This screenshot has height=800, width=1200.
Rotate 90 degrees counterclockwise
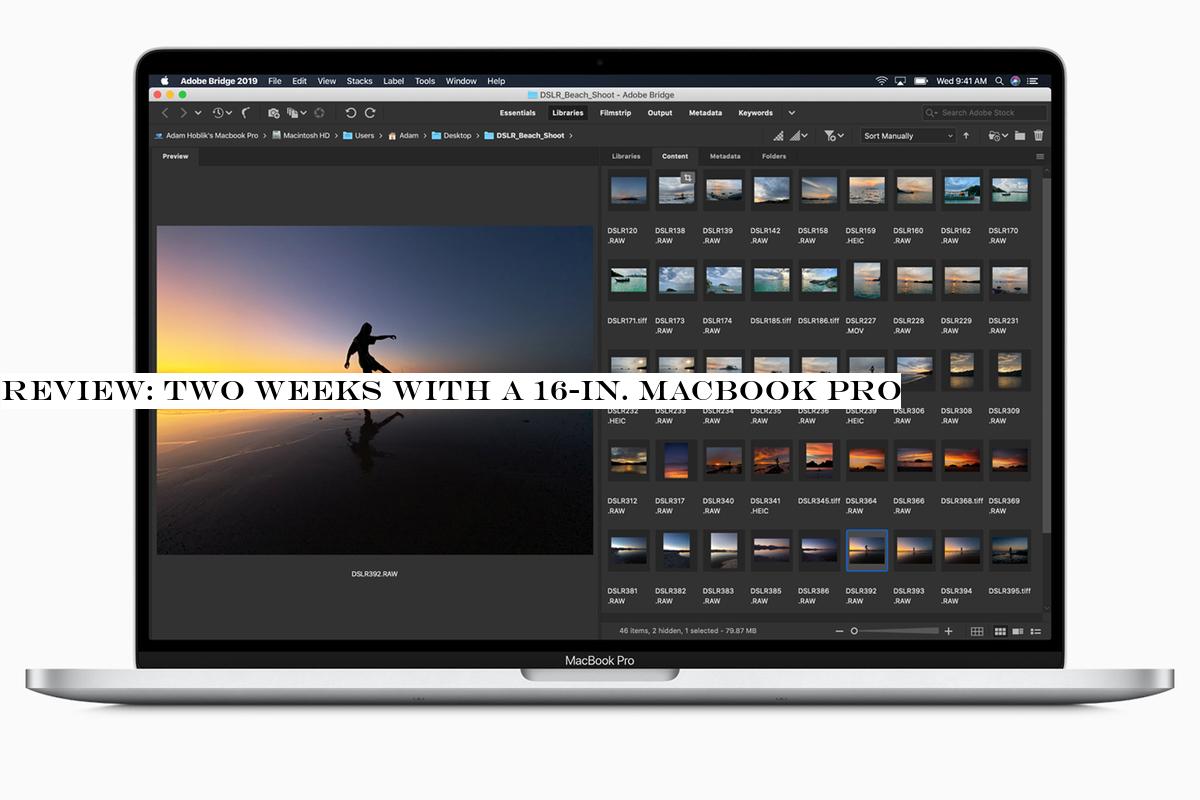[351, 113]
